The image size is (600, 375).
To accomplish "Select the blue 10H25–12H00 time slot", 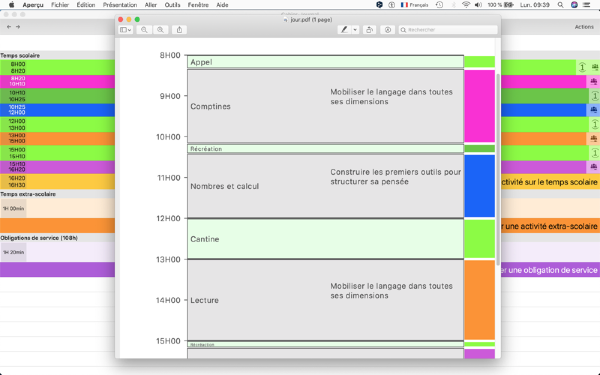I will click(57, 110).
